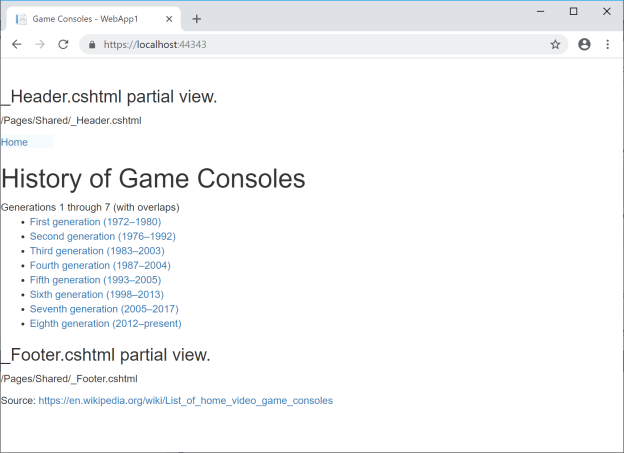Minimize the browser window
Screen dimensions: 624x453
tap(540, 12)
